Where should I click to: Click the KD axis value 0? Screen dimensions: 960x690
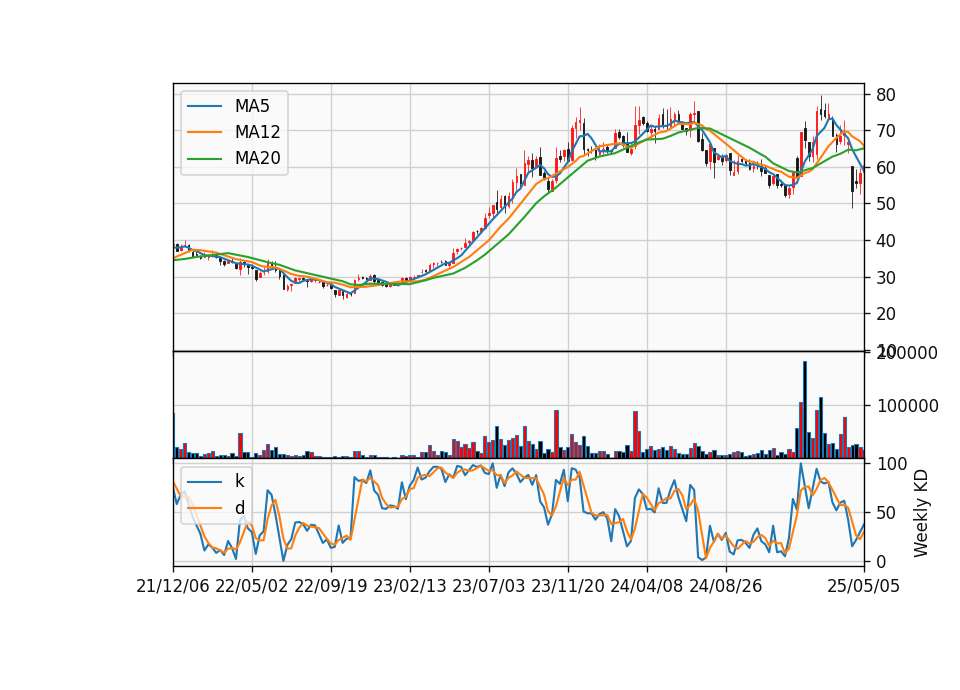click(881, 561)
